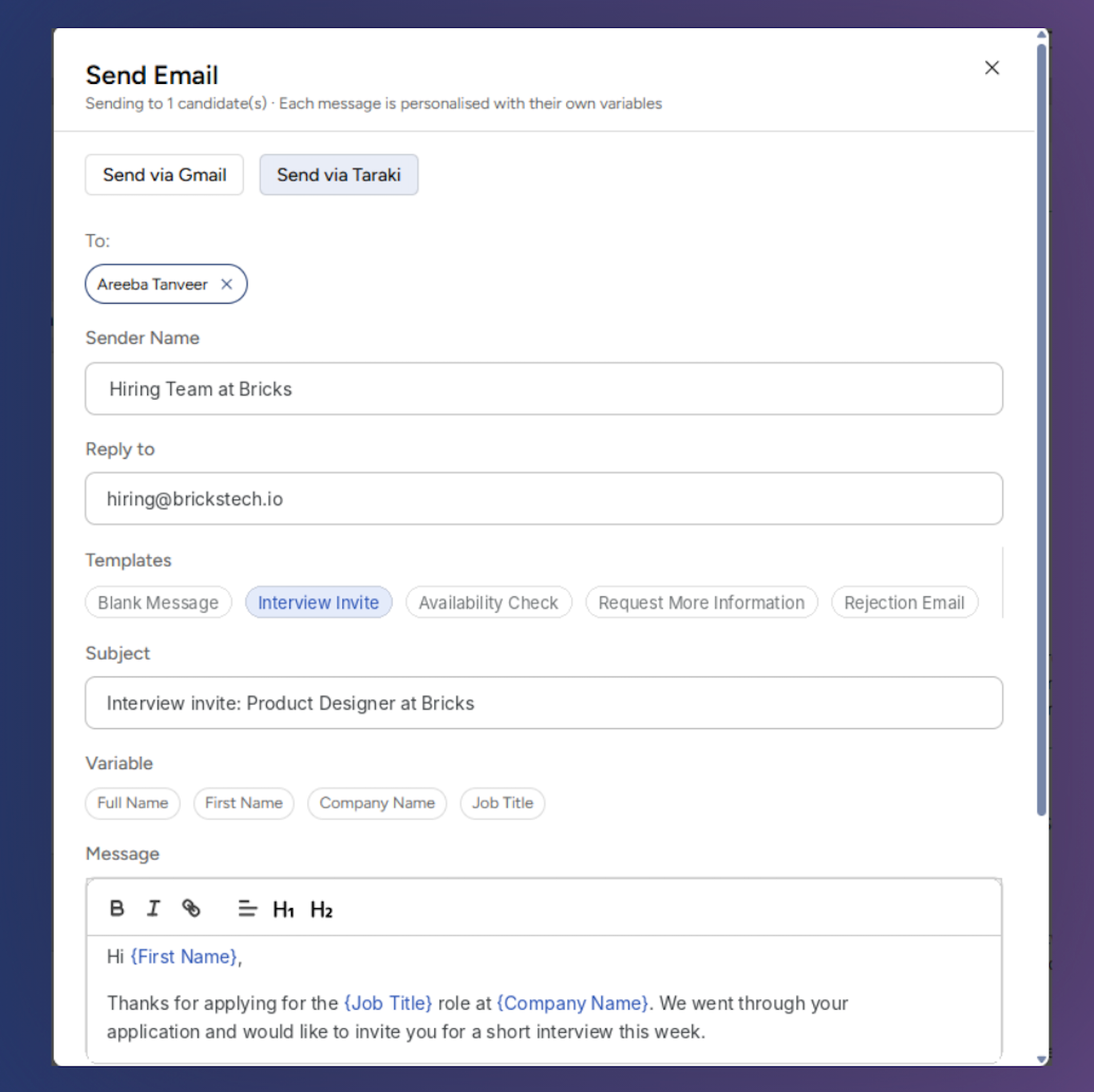Screen dimensions: 1094x1092
Task: Select Send via Taraki option
Action: 339,174
